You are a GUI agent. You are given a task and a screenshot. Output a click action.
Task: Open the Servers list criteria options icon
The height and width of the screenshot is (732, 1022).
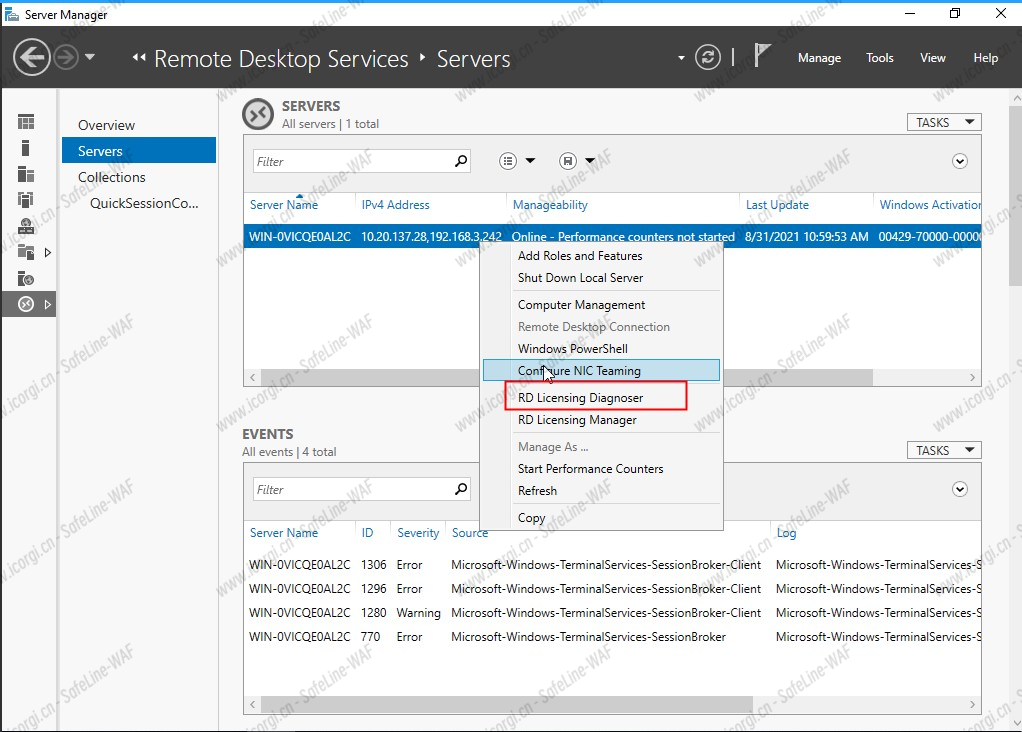508,161
